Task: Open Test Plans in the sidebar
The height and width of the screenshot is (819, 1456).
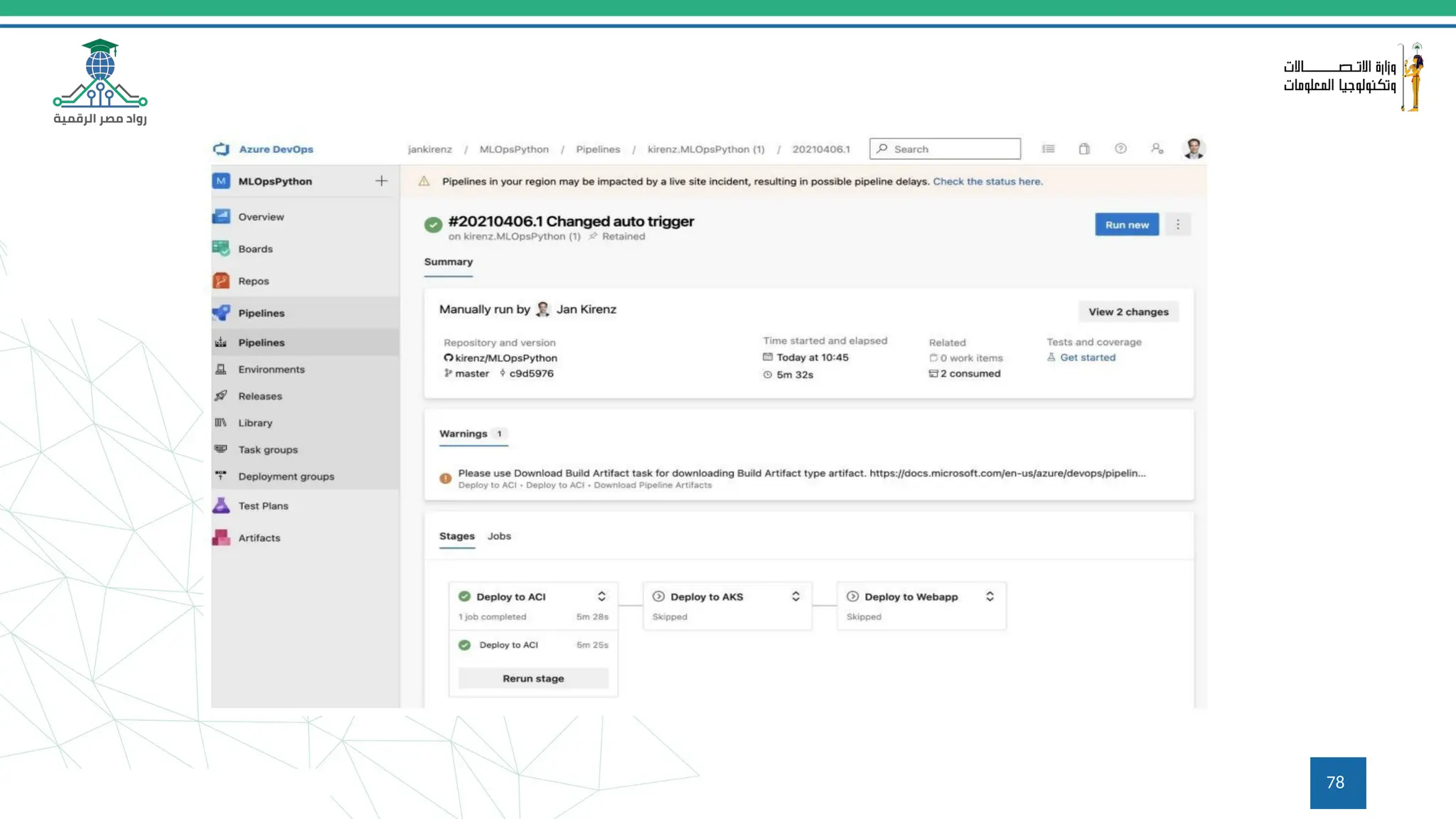Action: click(x=263, y=505)
